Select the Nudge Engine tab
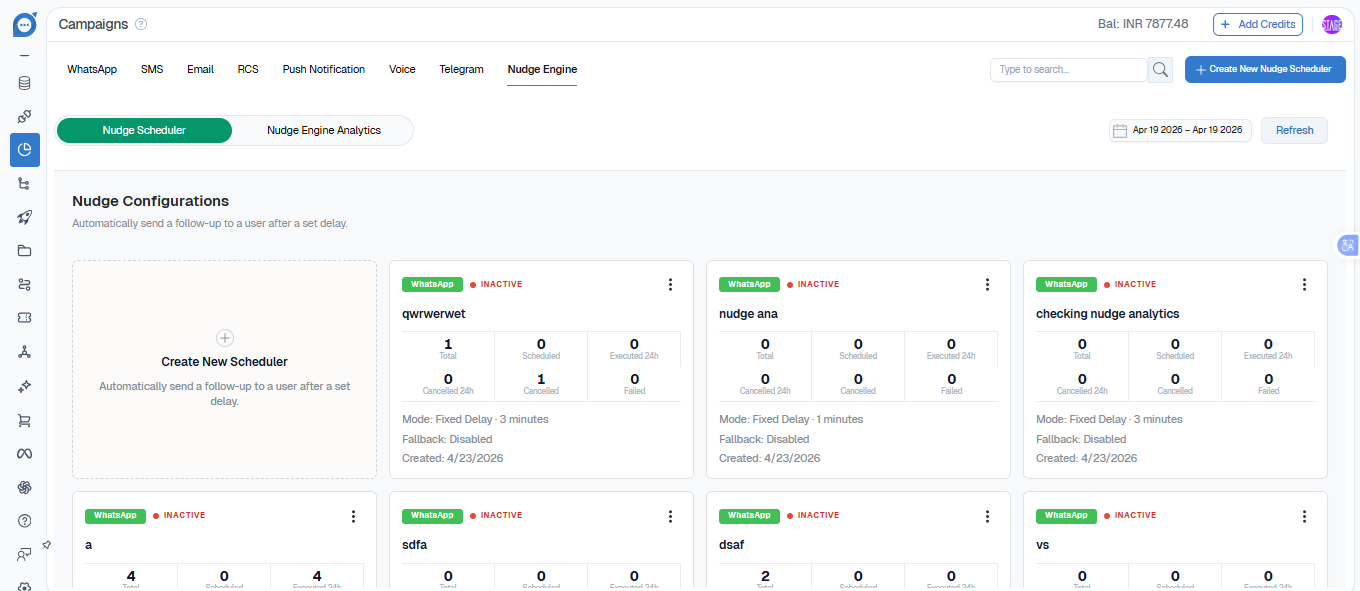The image size is (1360, 591). 542,69
